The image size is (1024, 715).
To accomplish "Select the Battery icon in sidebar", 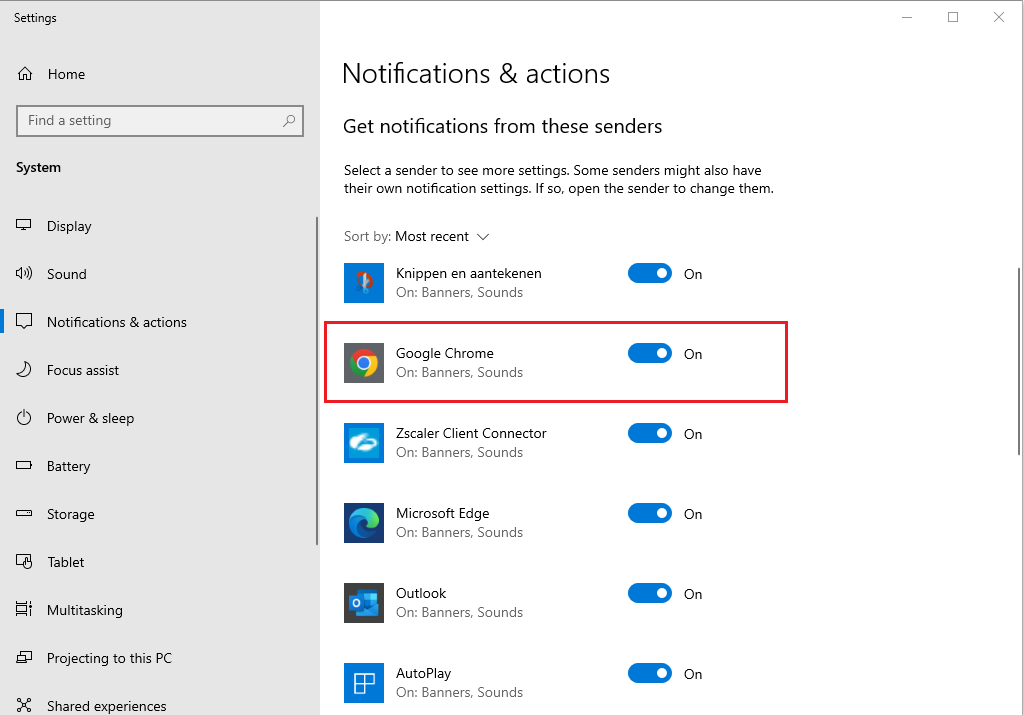I will point(23,466).
